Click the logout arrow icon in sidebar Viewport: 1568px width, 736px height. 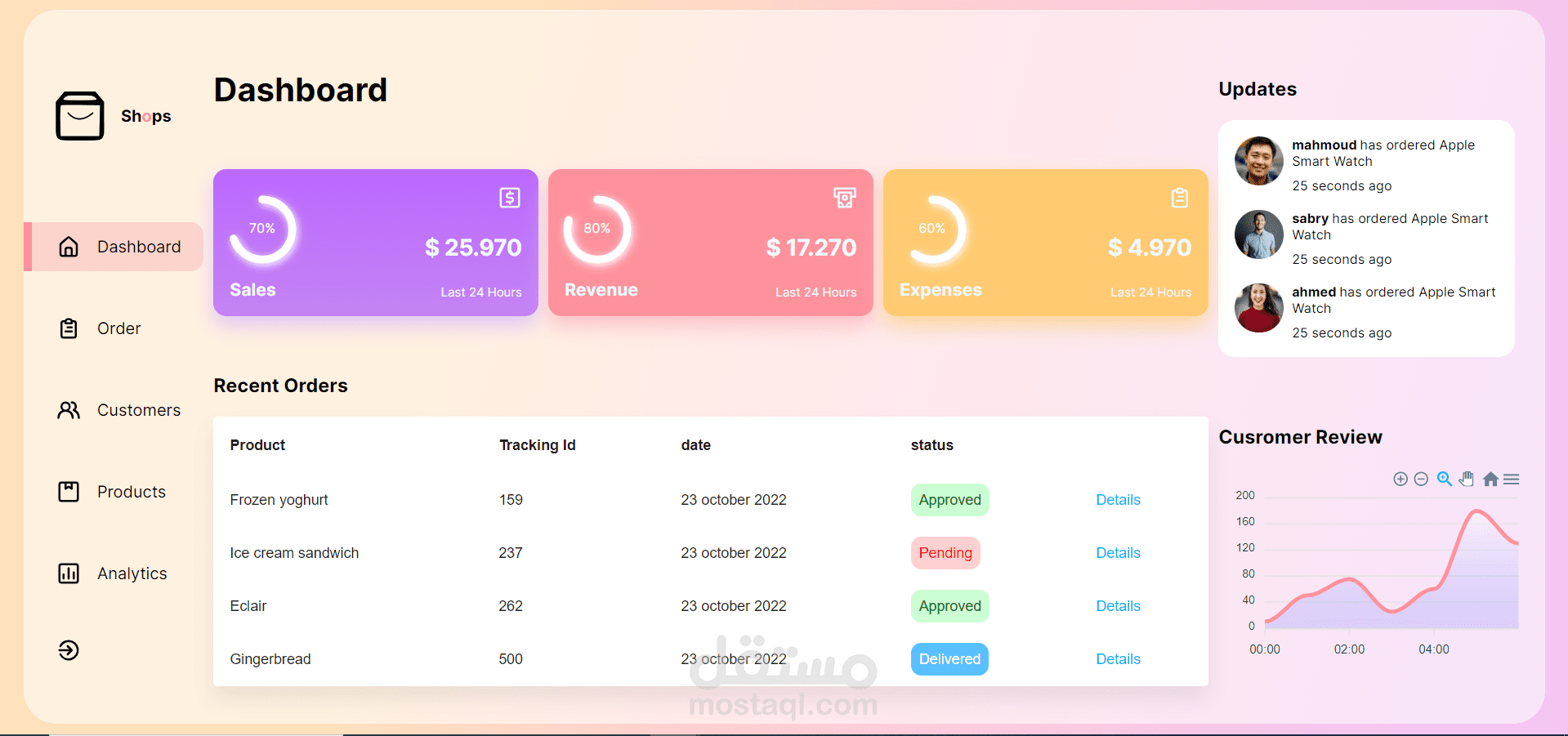(69, 650)
